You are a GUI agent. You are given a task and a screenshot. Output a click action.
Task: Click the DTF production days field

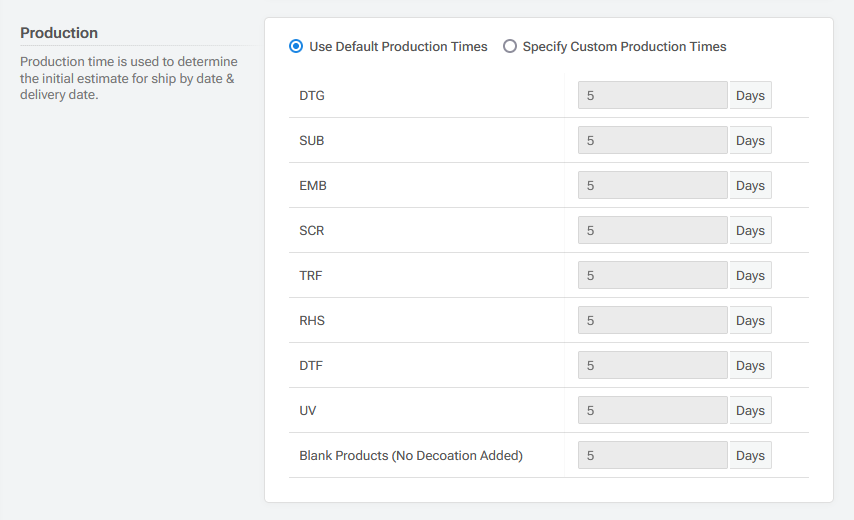coord(652,365)
